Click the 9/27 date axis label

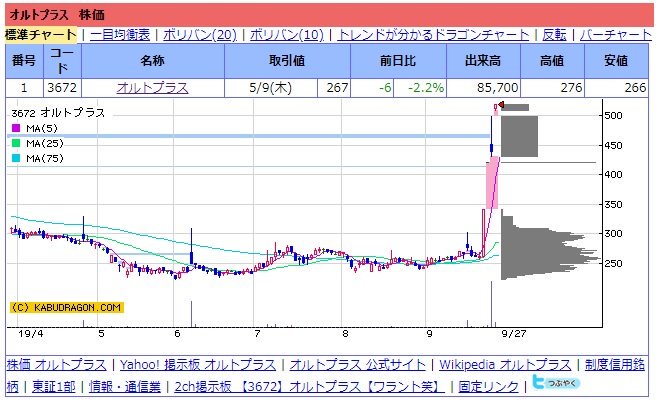pyautogui.click(x=514, y=334)
